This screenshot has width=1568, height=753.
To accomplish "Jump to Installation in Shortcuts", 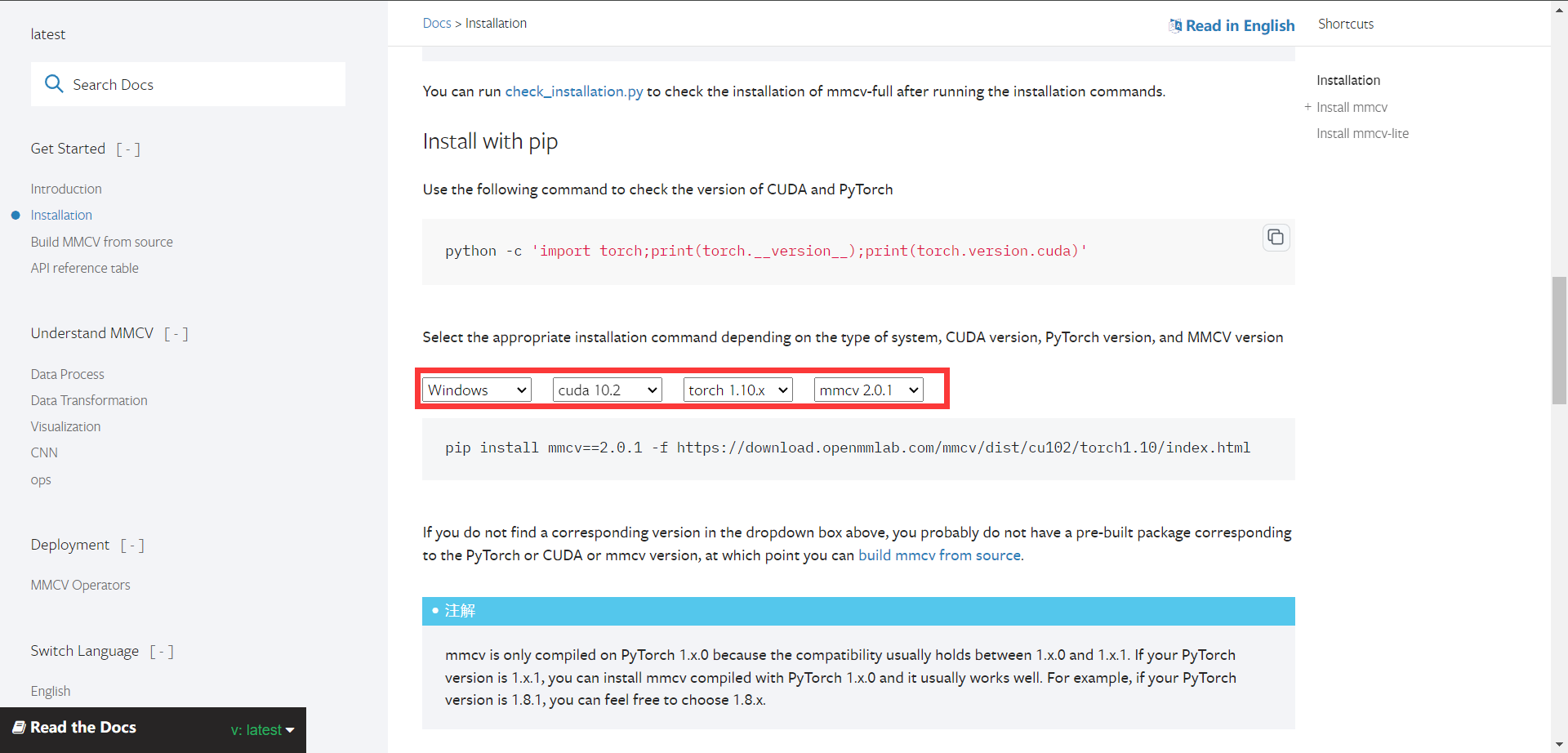I will coord(1348,80).
